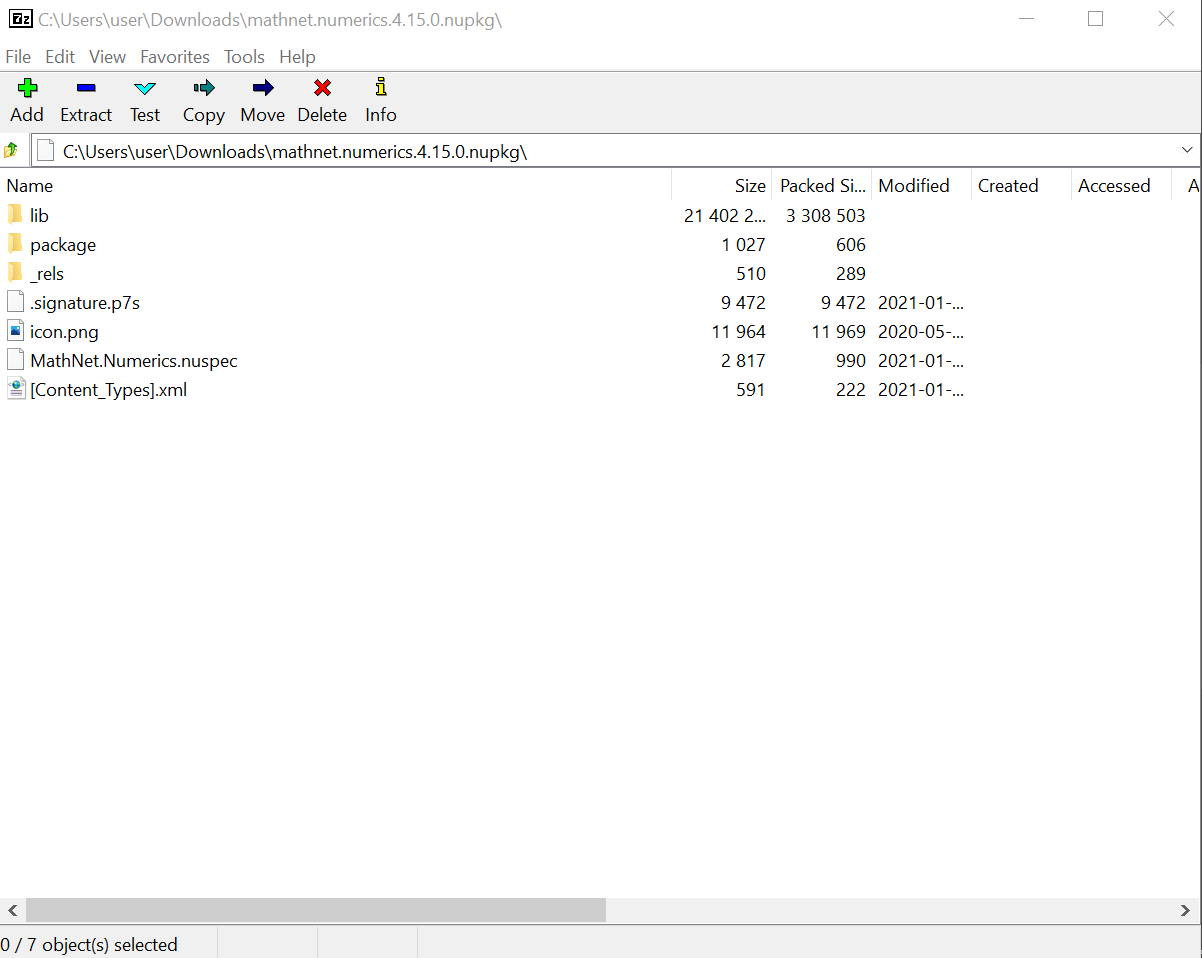Click the horizontal scrollbar thumb
This screenshot has width=1202, height=958.
pyautogui.click(x=316, y=910)
